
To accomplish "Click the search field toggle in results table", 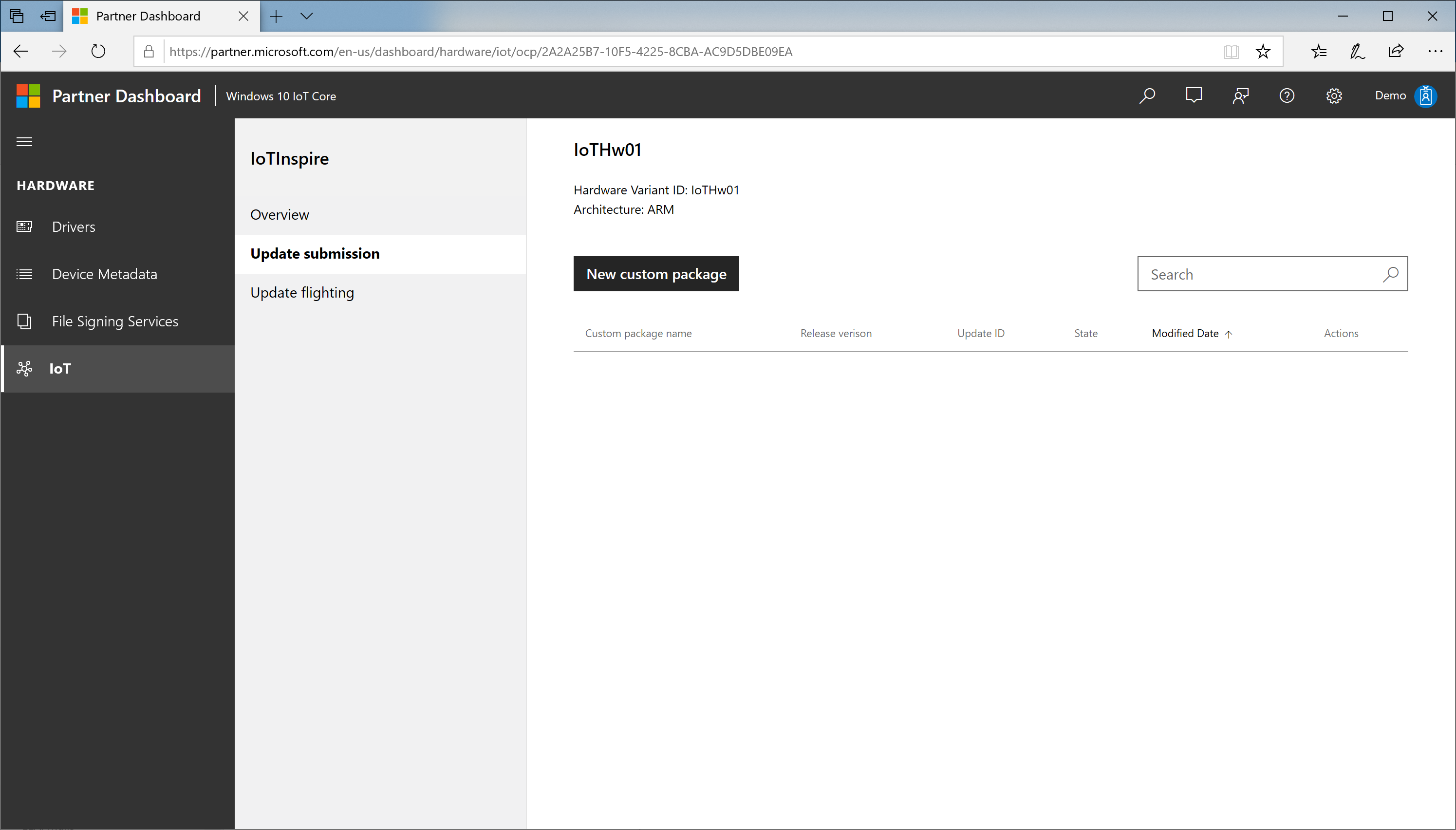I will click(1391, 274).
